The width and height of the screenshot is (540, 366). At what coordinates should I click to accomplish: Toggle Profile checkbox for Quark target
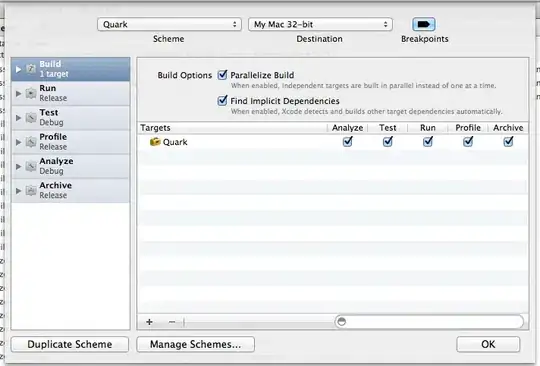coord(468,141)
